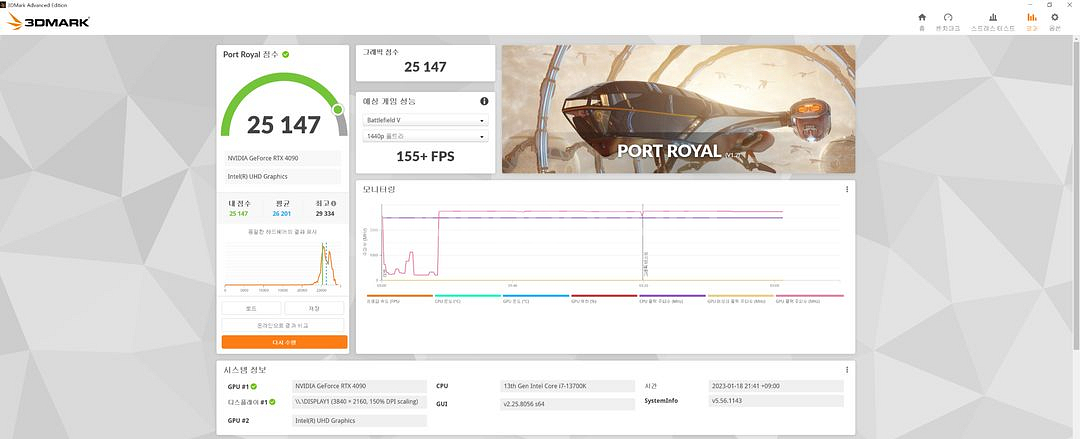Click the estimated game performance info icon
This screenshot has height=439, width=1080.
pyautogui.click(x=484, y=101)
